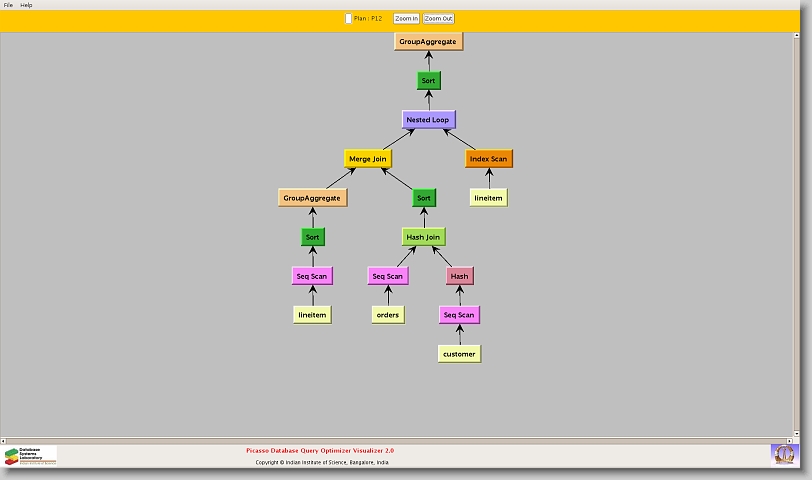The height and width of the screenshot is (480, 812).
Task: Select the Sort node below Merge Join
Action: pyautogui.click(x=424, y=198)
